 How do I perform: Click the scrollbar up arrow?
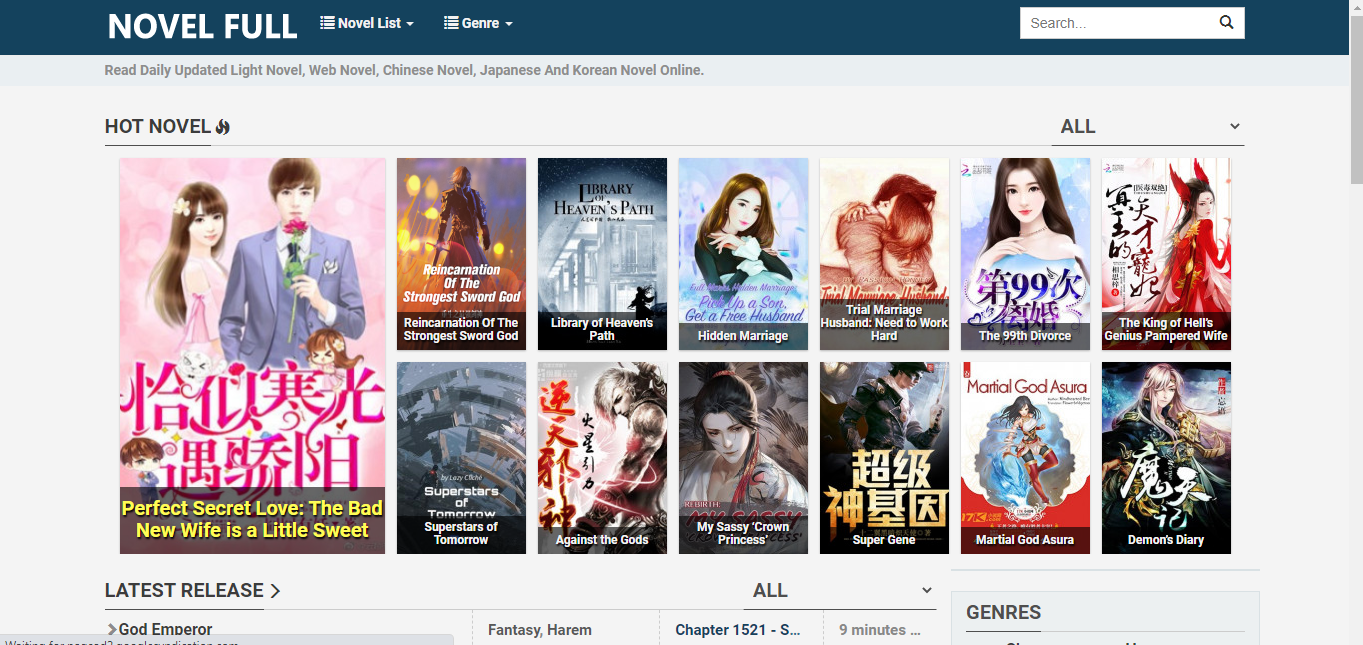click(1356, 8)
